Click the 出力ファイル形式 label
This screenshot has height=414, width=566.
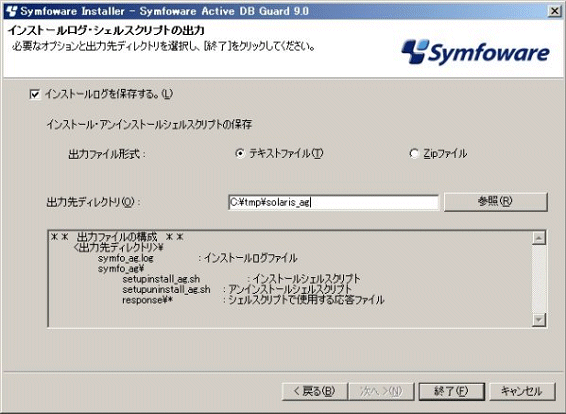click(x=106, y=154)
